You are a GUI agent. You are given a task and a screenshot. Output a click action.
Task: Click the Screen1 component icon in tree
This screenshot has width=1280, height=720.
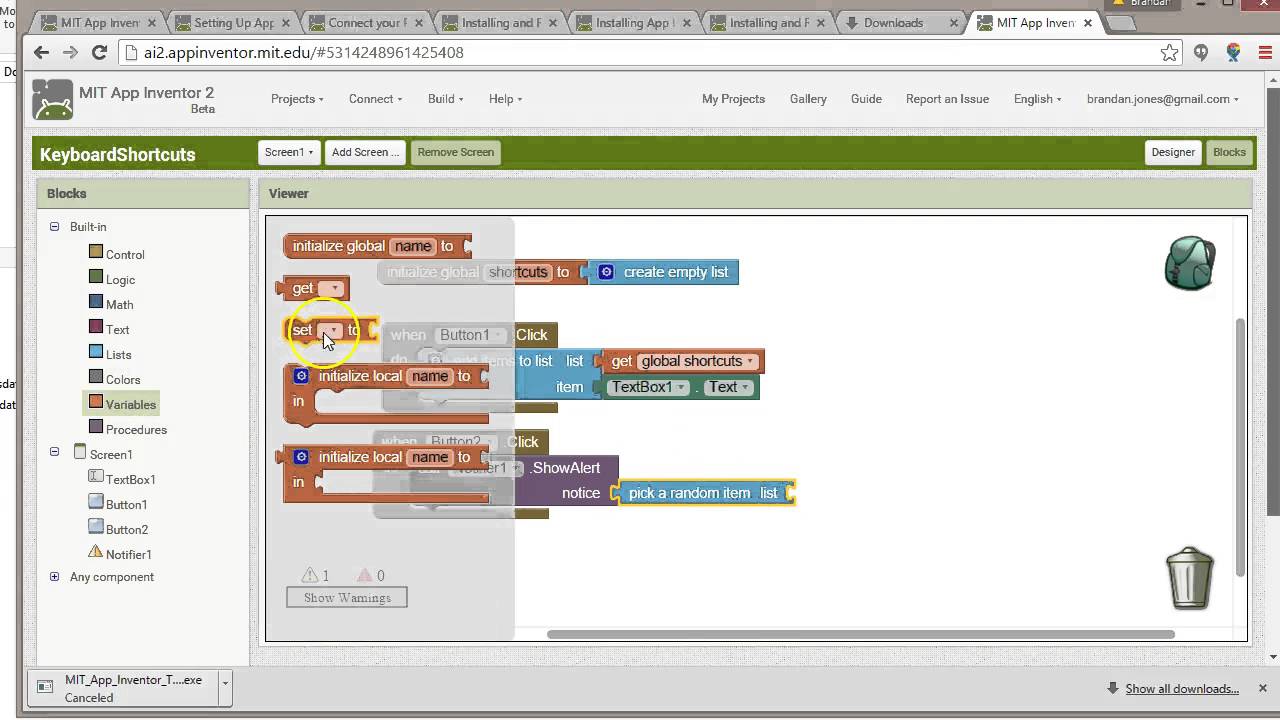80,452
